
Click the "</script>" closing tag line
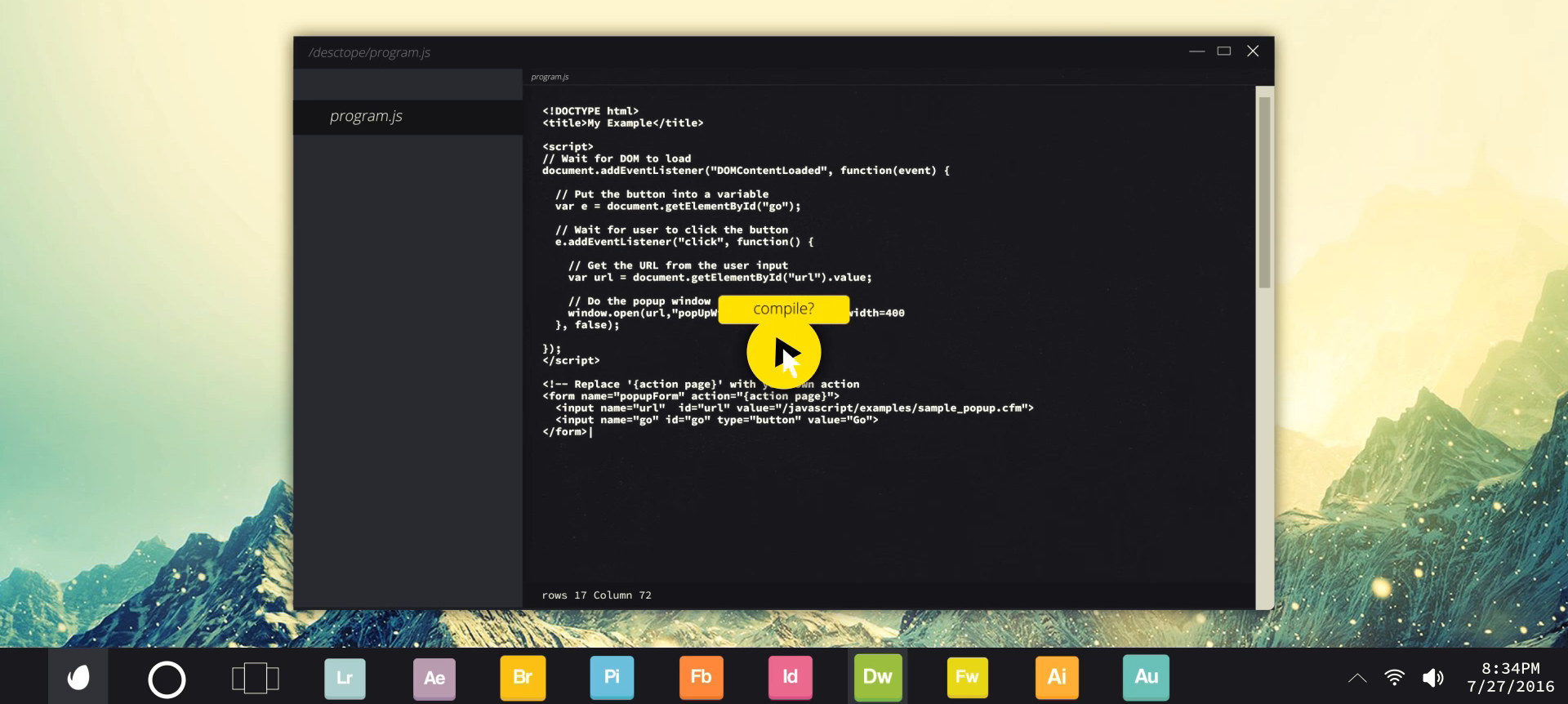[x=571, y=361]
